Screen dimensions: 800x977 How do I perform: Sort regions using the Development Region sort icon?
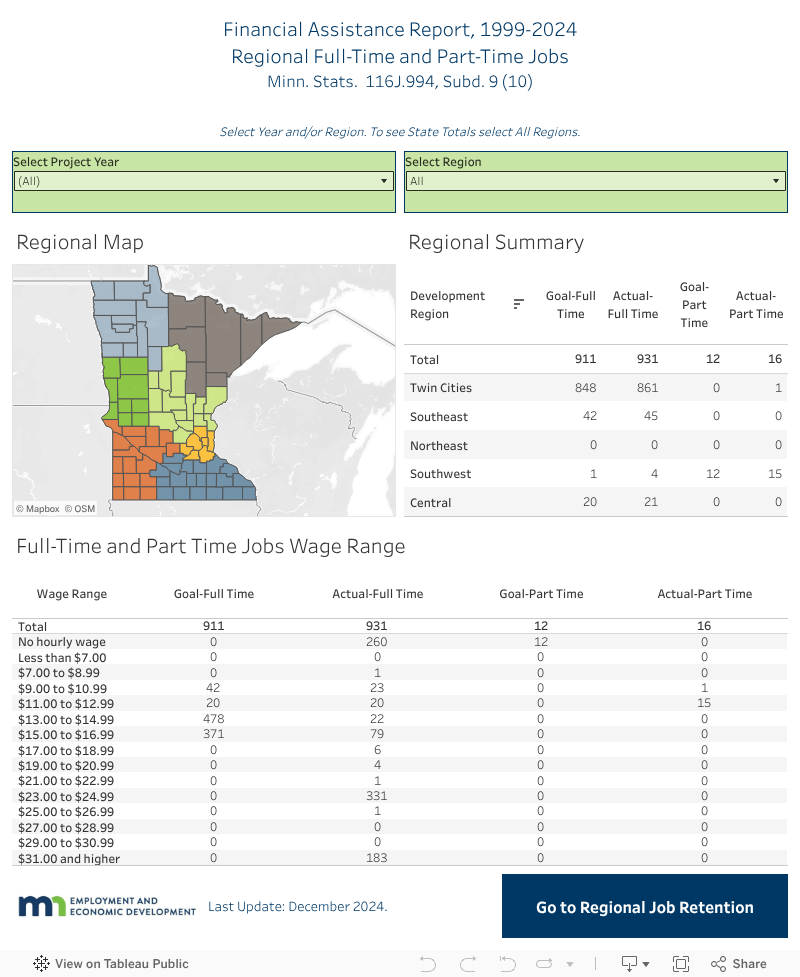click(x=518, y=304)
